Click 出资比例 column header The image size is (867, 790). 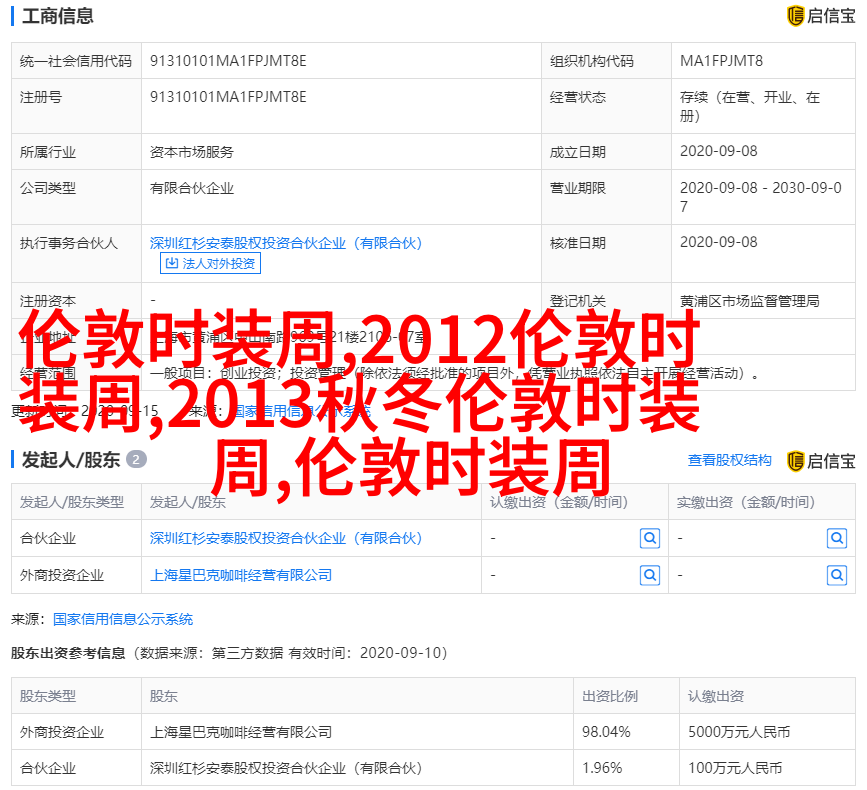coord(609,696)
